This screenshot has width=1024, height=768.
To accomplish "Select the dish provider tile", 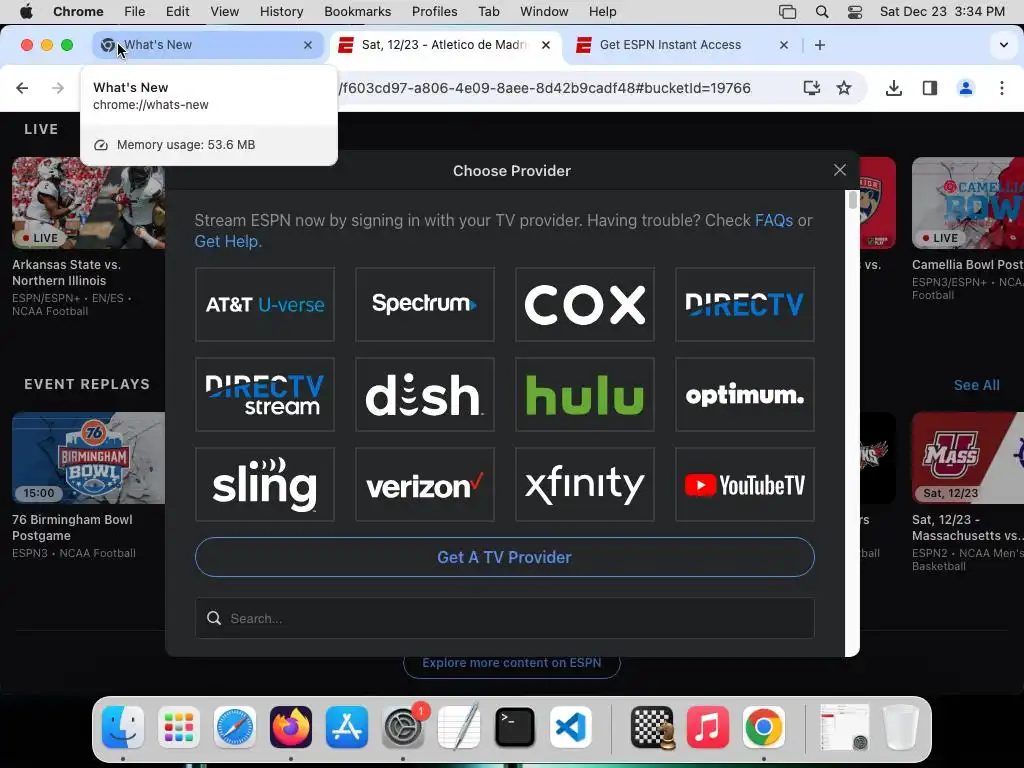I will click(x=424, y=394).
